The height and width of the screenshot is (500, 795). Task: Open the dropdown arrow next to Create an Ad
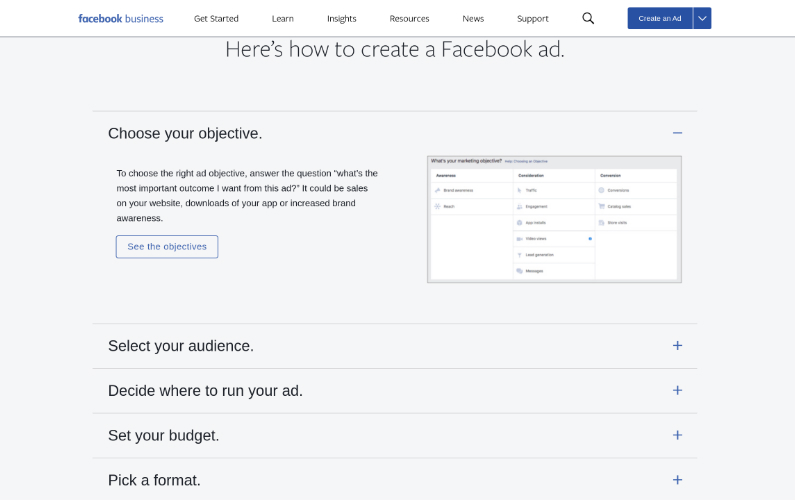[702, 18]
